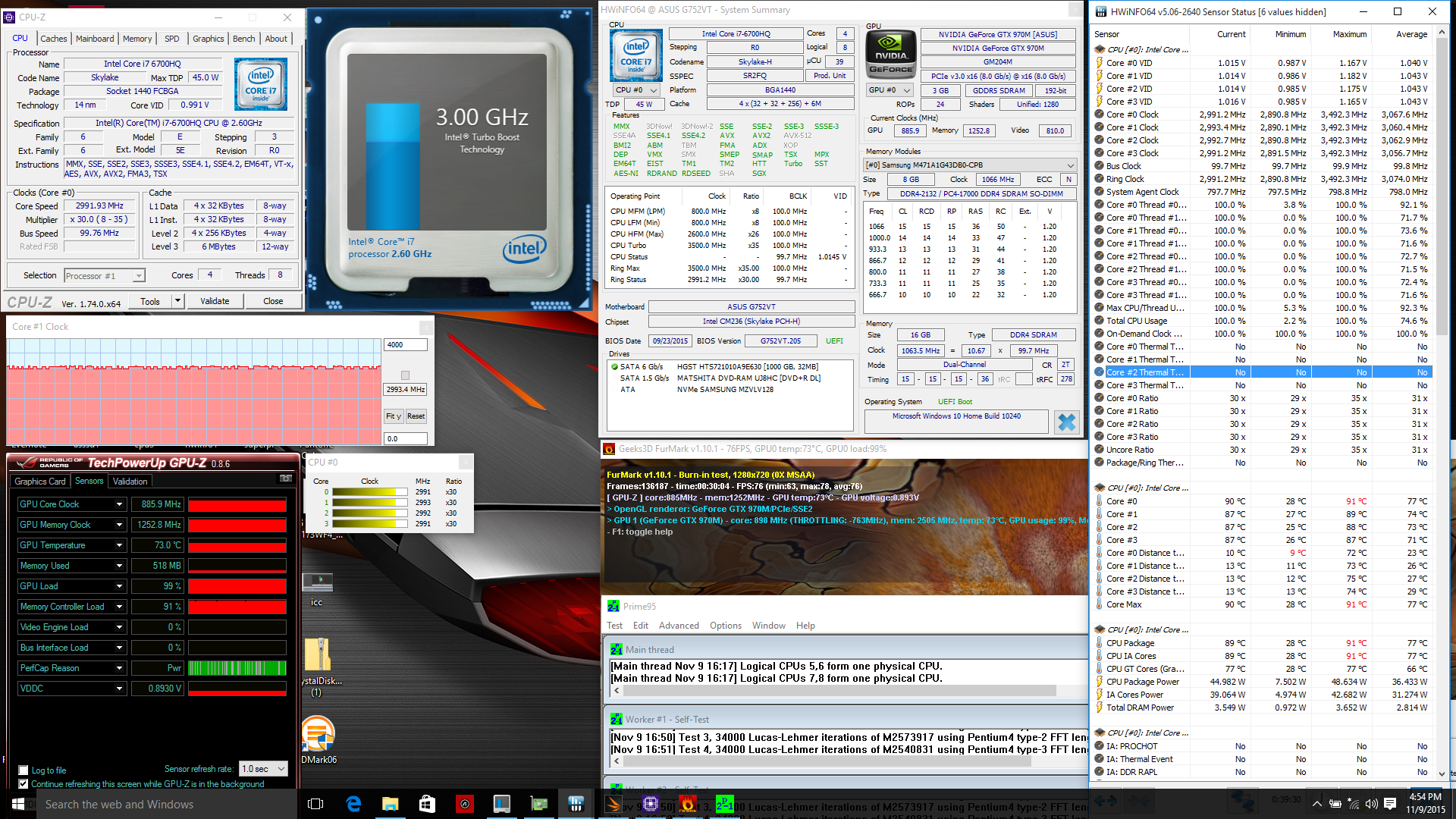1456x819 pixels.
Task: Switch to the Mainboard tab in CPU-Z
Action: (95, 39)
